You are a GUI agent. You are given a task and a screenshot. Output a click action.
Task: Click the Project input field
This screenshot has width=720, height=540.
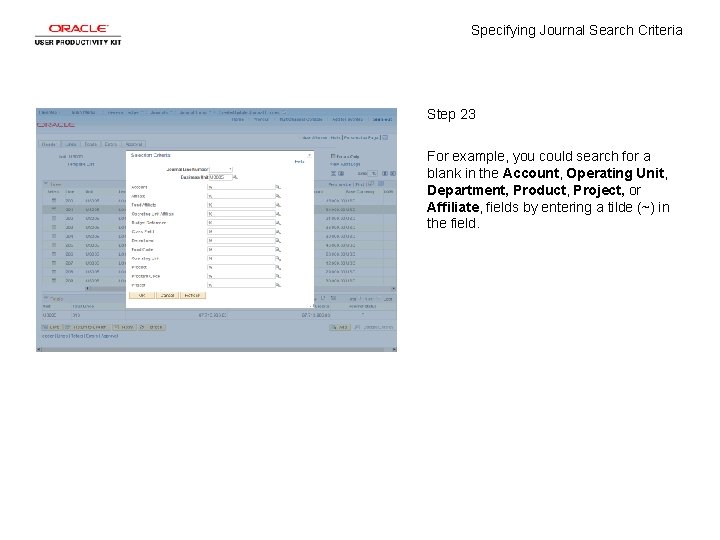pos(241,285)
